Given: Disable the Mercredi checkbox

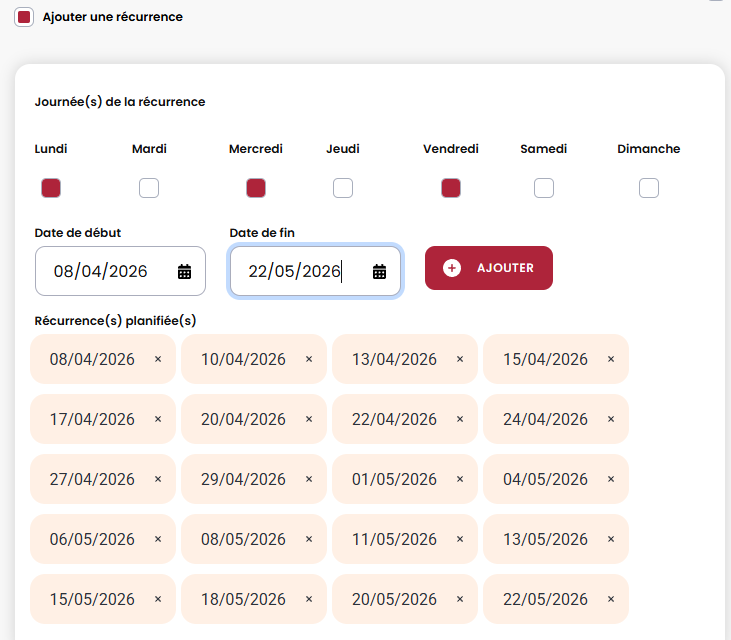Looking at the screenshot, I should [256, 188].
